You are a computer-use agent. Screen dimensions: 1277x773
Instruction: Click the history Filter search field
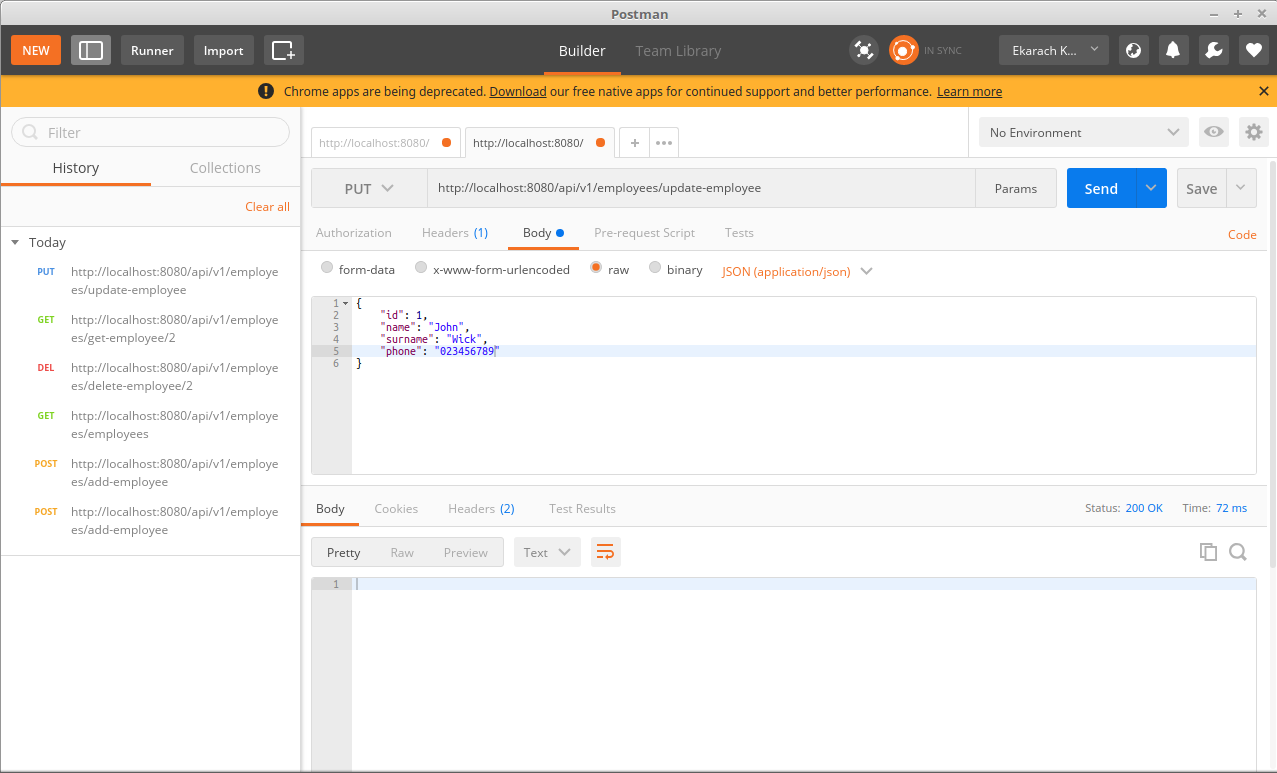pos(150,132)
